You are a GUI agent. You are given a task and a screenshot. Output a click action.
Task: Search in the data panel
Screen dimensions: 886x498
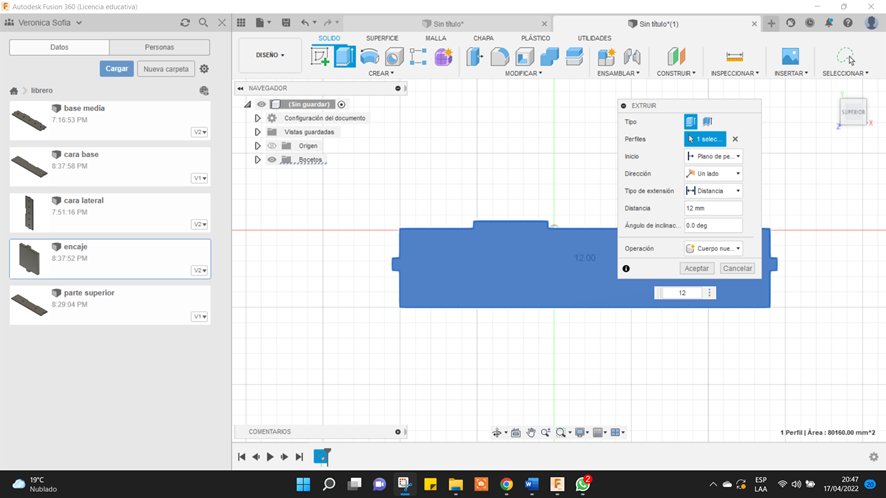(x=203, y=23)
